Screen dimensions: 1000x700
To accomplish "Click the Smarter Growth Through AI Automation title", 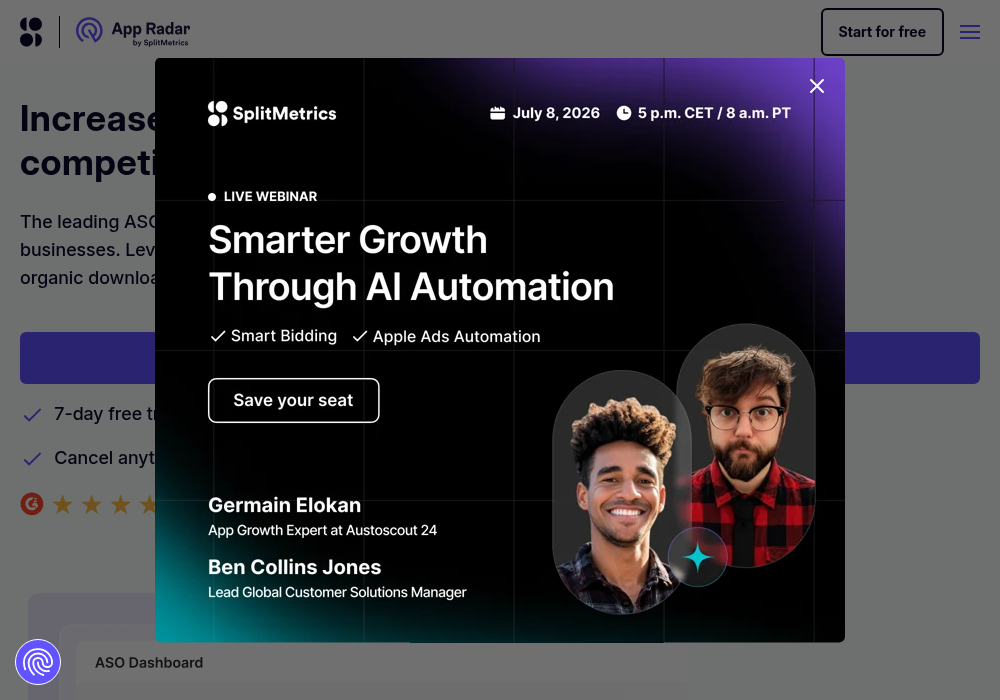I will 411,263.
